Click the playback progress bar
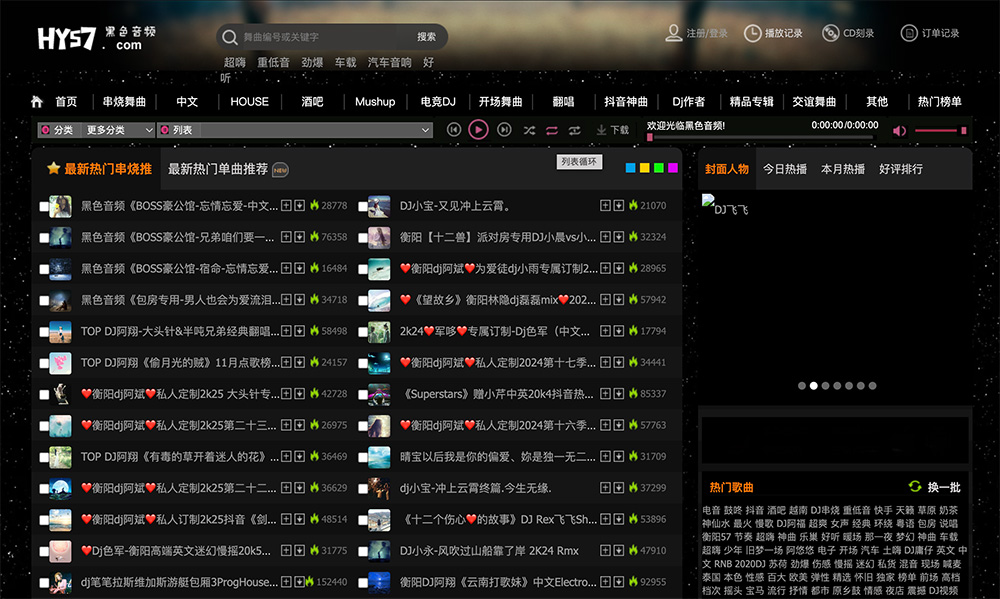The height and width of the screenshot is (599, 1000). (763, 137)
